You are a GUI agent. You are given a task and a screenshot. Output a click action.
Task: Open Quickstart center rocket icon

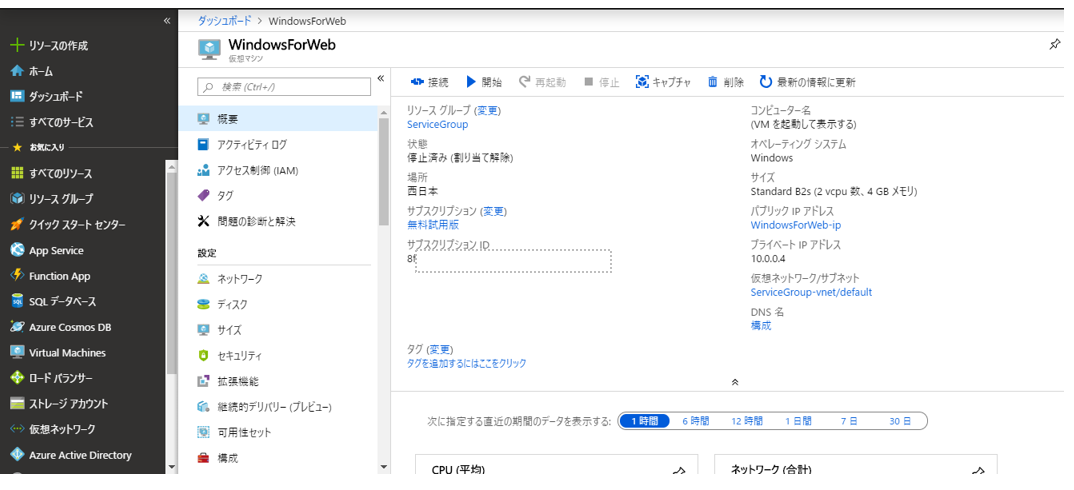[x=18, y=225]
